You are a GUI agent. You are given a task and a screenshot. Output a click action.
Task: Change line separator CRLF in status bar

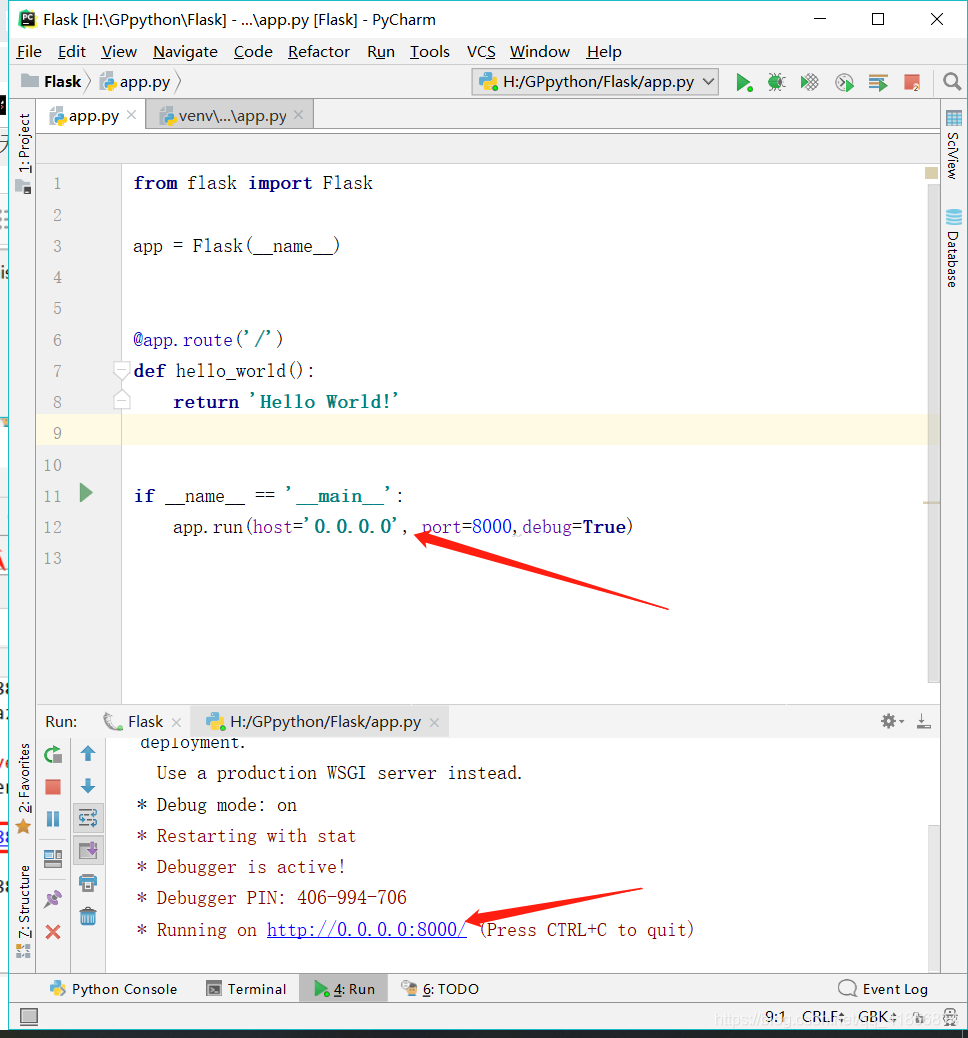(823, 1017)
